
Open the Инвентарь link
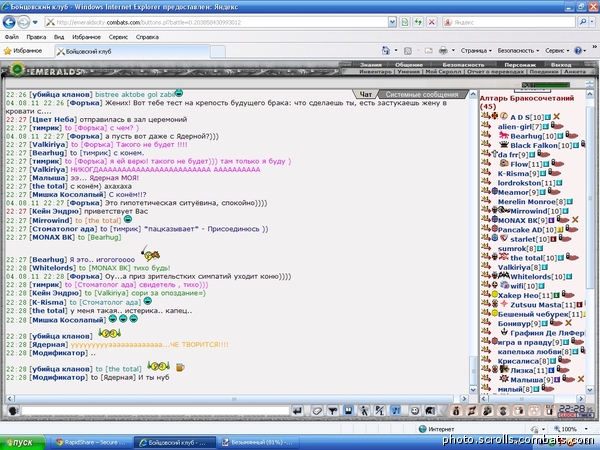click(375, 72)
